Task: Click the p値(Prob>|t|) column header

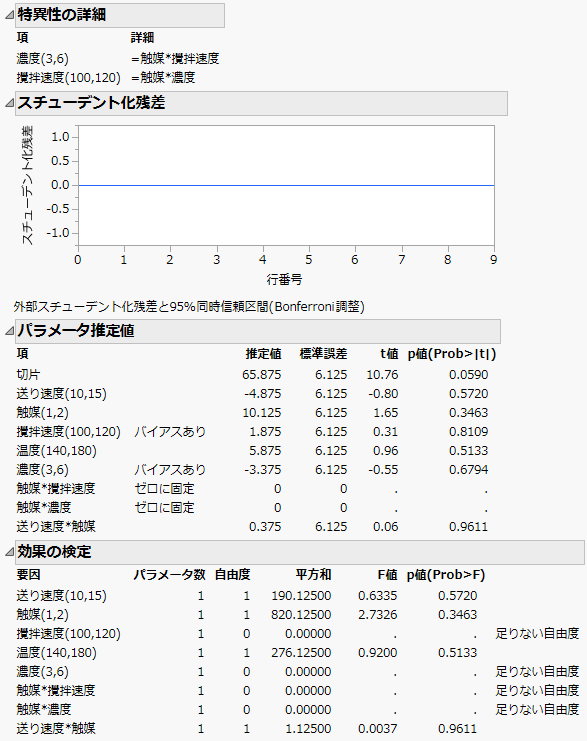Action: 452,354
